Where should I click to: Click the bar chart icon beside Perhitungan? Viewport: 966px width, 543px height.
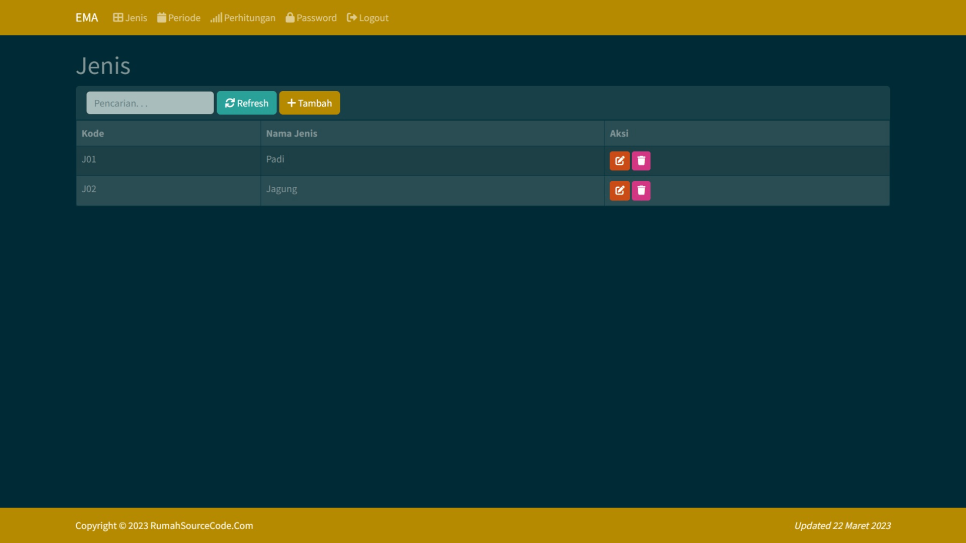[216, 18]
